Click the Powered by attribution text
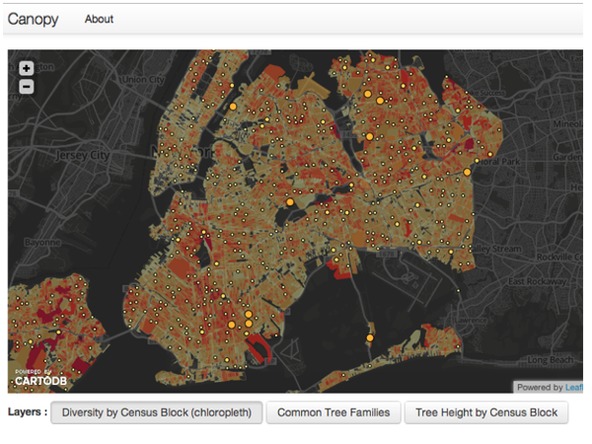Viewport: 592px width, 444px height. [540, 387]
